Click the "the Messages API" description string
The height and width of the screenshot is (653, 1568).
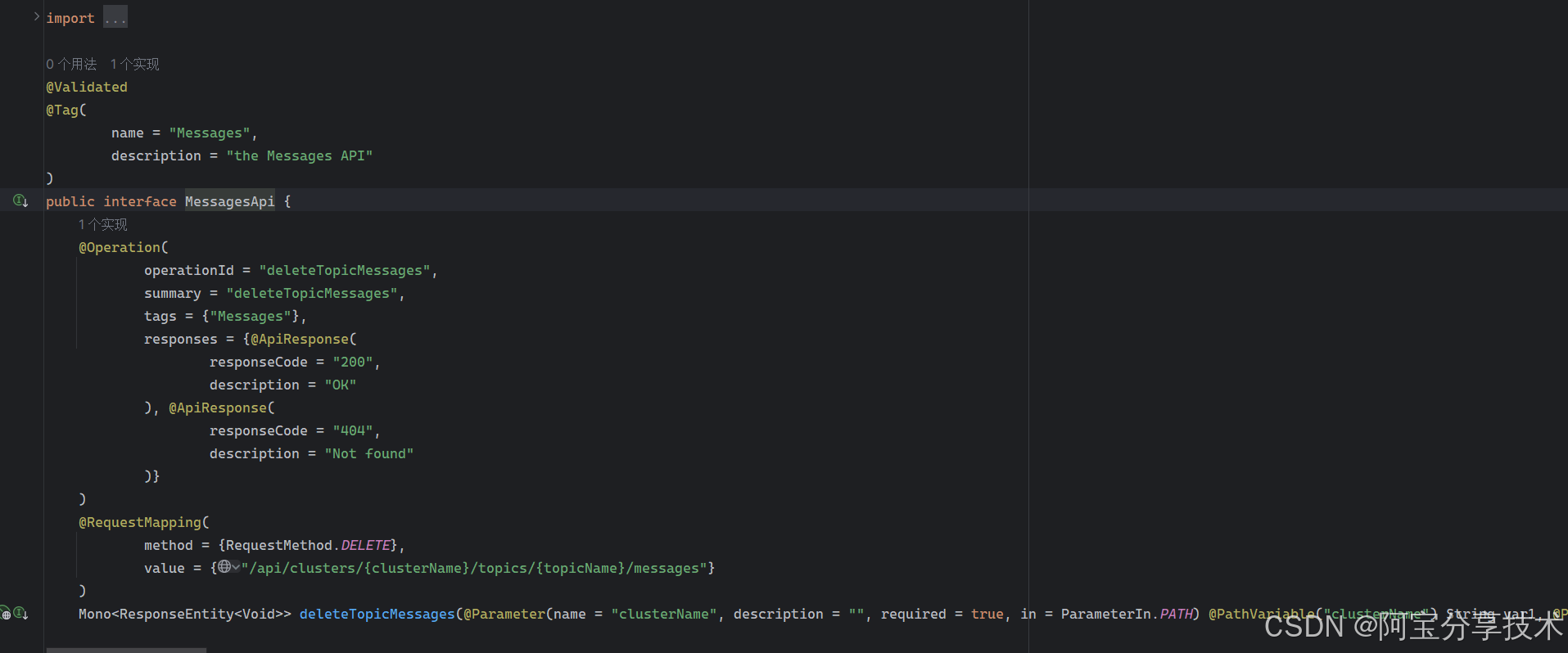point(300,155)
